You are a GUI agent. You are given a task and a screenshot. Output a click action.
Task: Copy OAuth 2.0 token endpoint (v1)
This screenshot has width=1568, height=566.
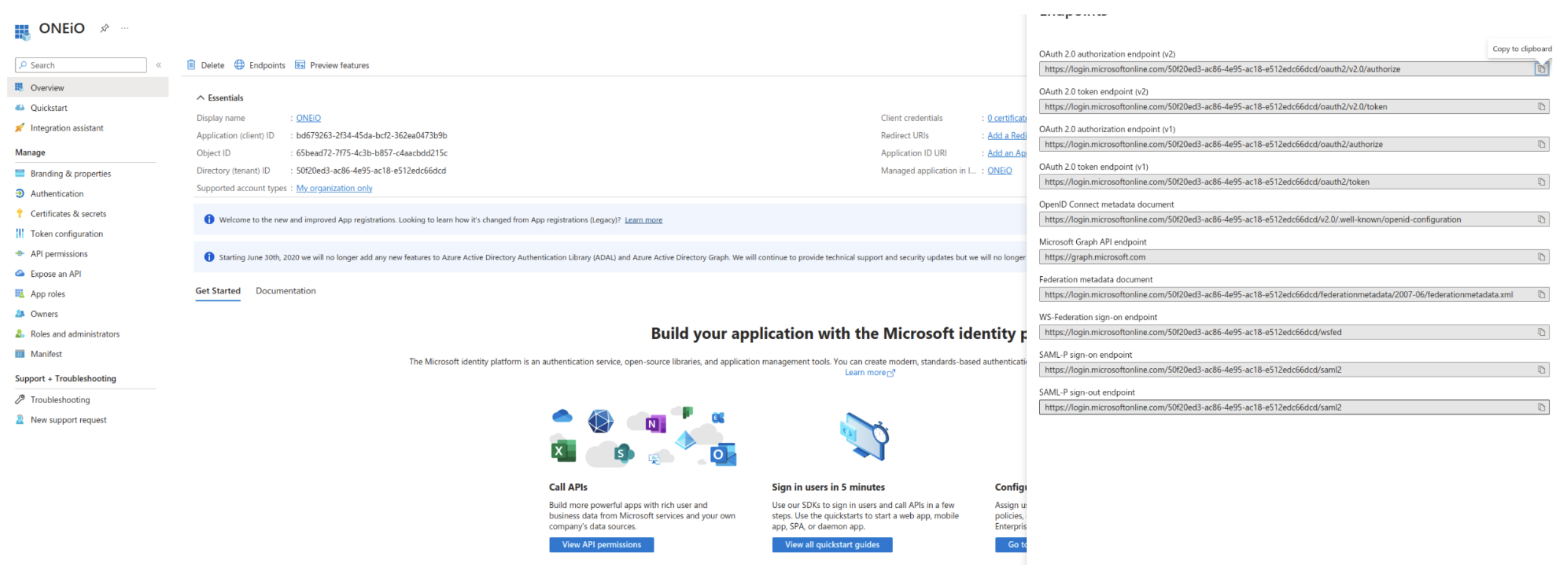click(x=1540, y=182)
